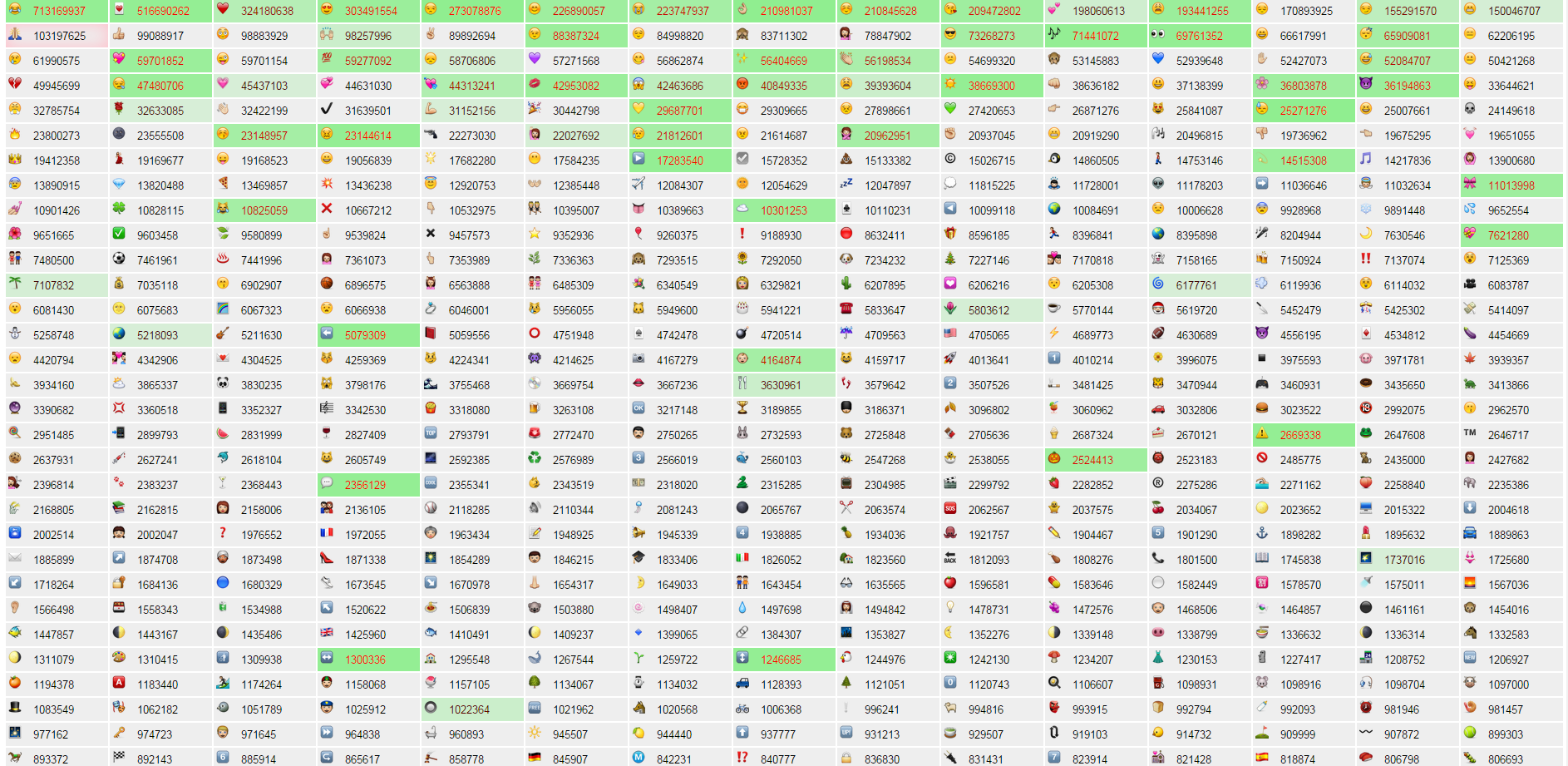This screenshot has width=1568, height=766.
Task: Click the face with tears of joy emoji
Action: tap(15, 11)
